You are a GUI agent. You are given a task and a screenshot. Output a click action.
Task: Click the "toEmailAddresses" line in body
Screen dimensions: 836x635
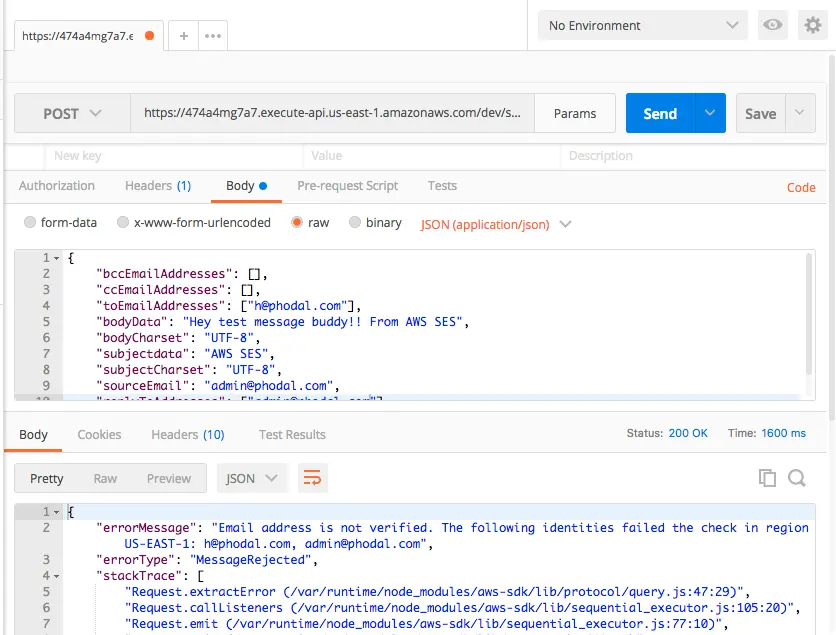point(228,306)
